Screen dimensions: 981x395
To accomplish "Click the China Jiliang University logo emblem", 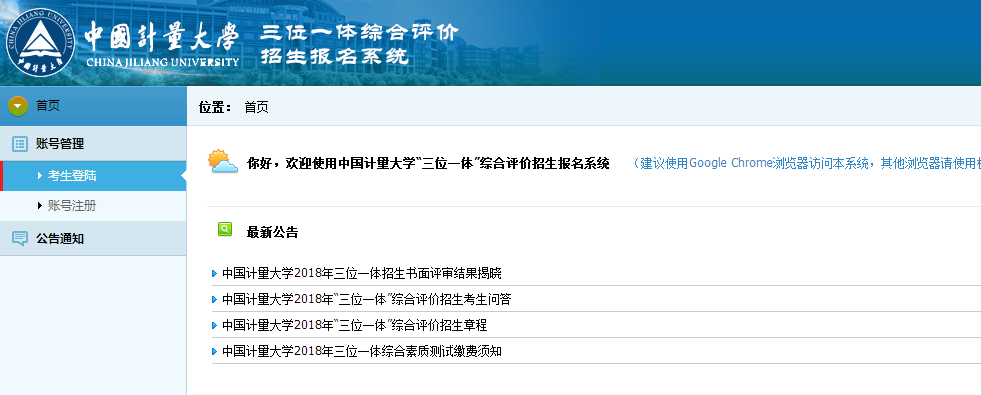I will point(41,42).
